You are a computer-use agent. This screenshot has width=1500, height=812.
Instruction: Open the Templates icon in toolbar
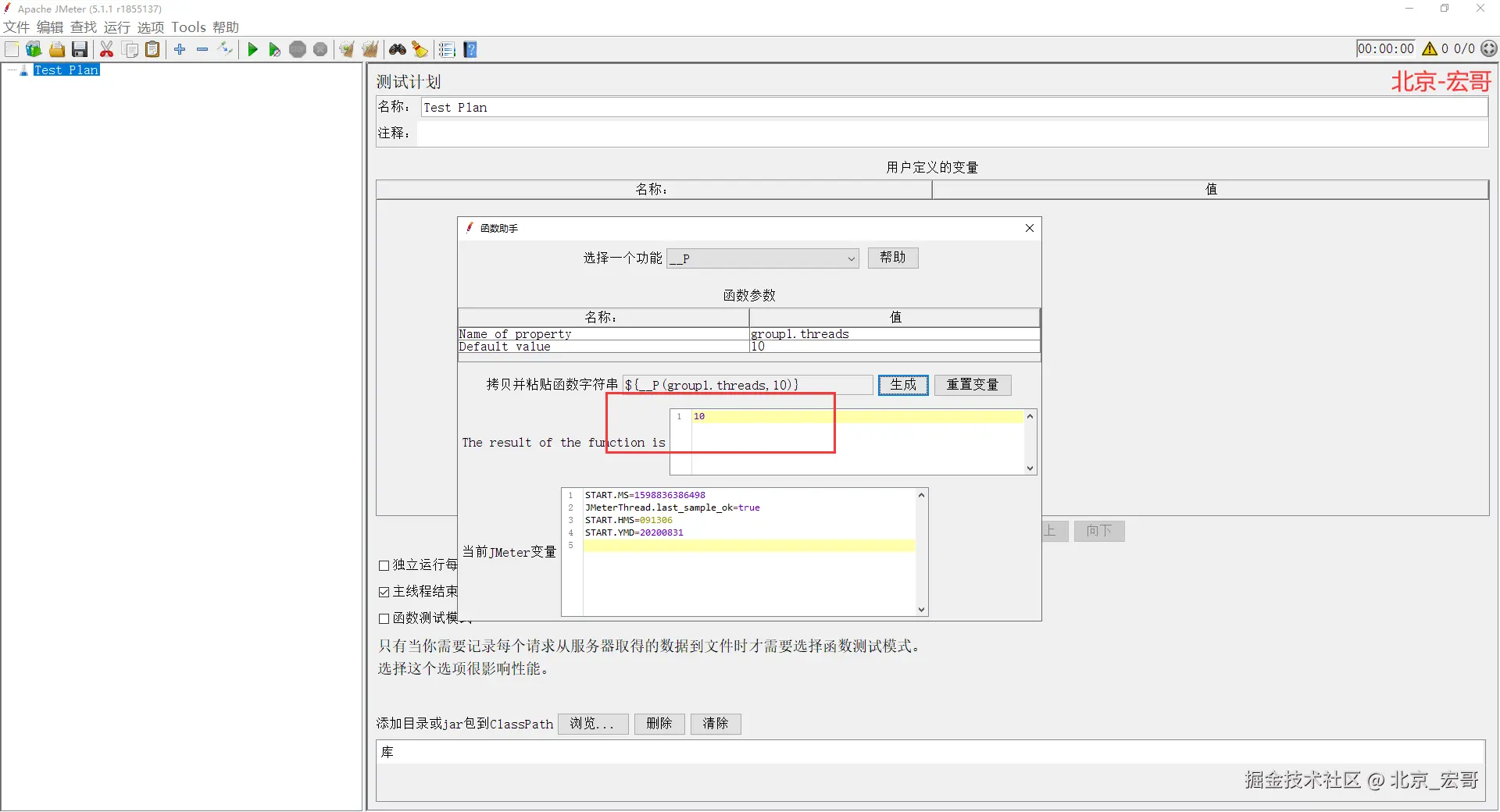pos(34,49)
